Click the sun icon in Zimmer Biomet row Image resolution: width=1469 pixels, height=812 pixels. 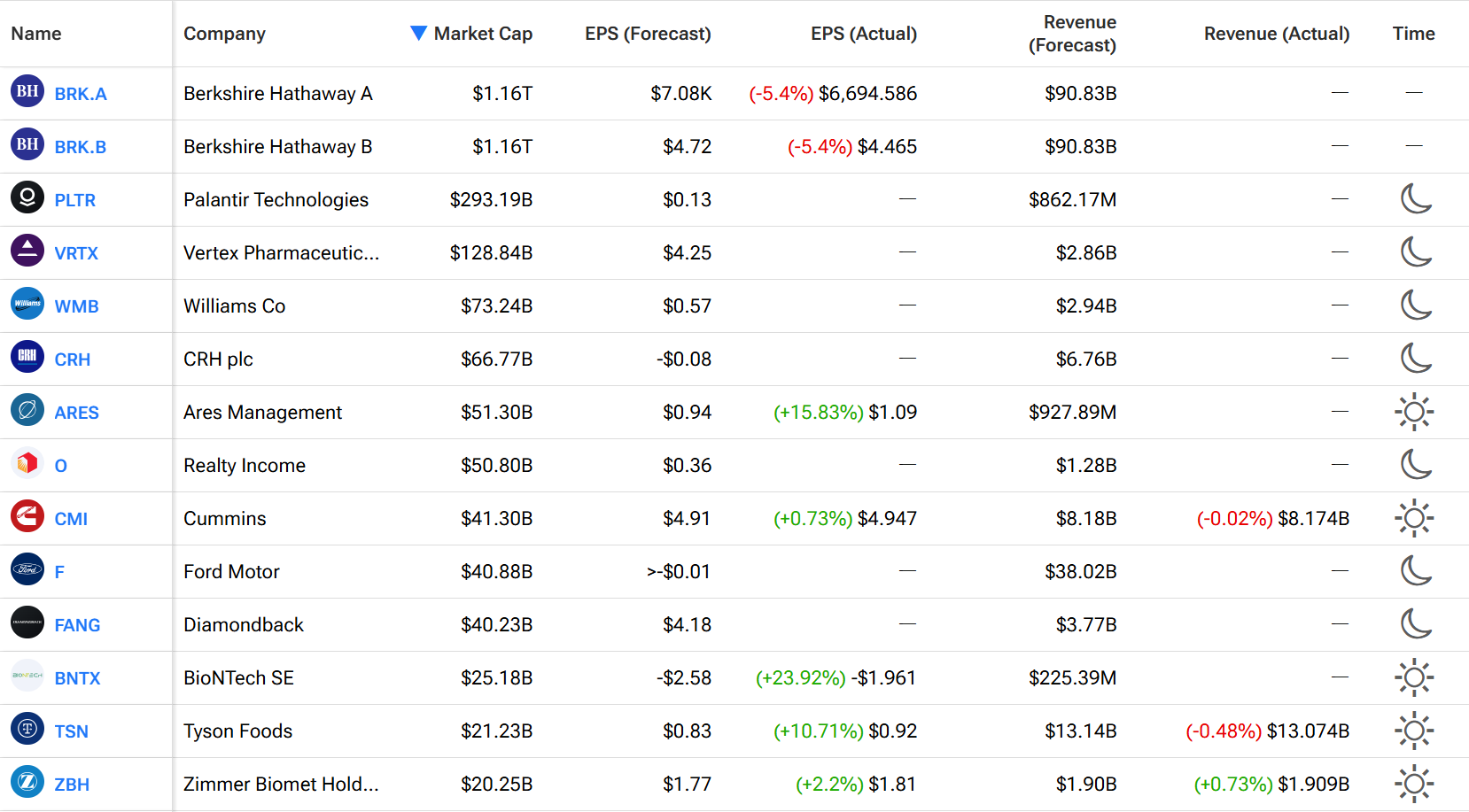click(x=1414, y=784)
